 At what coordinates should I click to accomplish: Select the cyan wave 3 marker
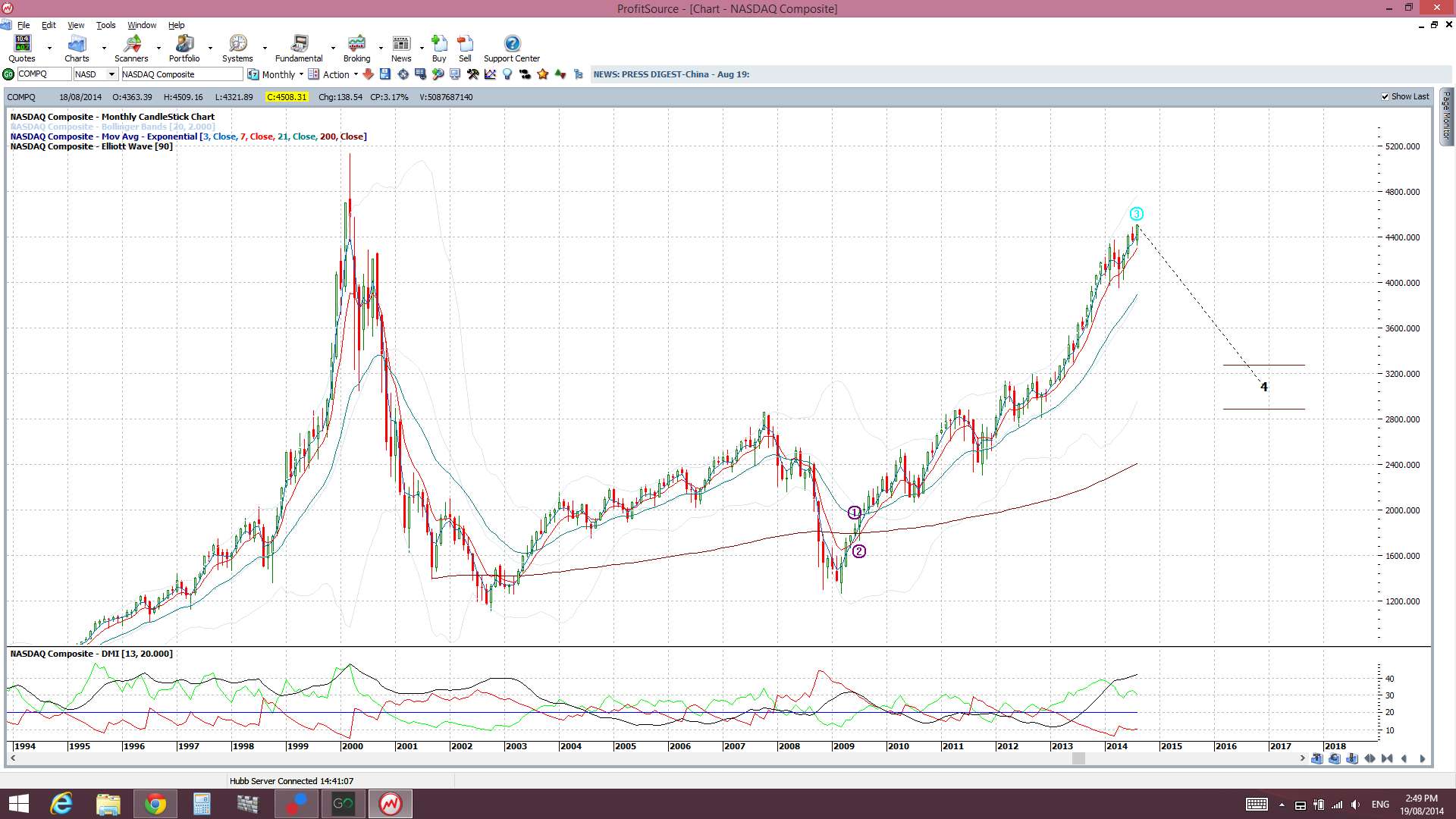[1136, 214]
